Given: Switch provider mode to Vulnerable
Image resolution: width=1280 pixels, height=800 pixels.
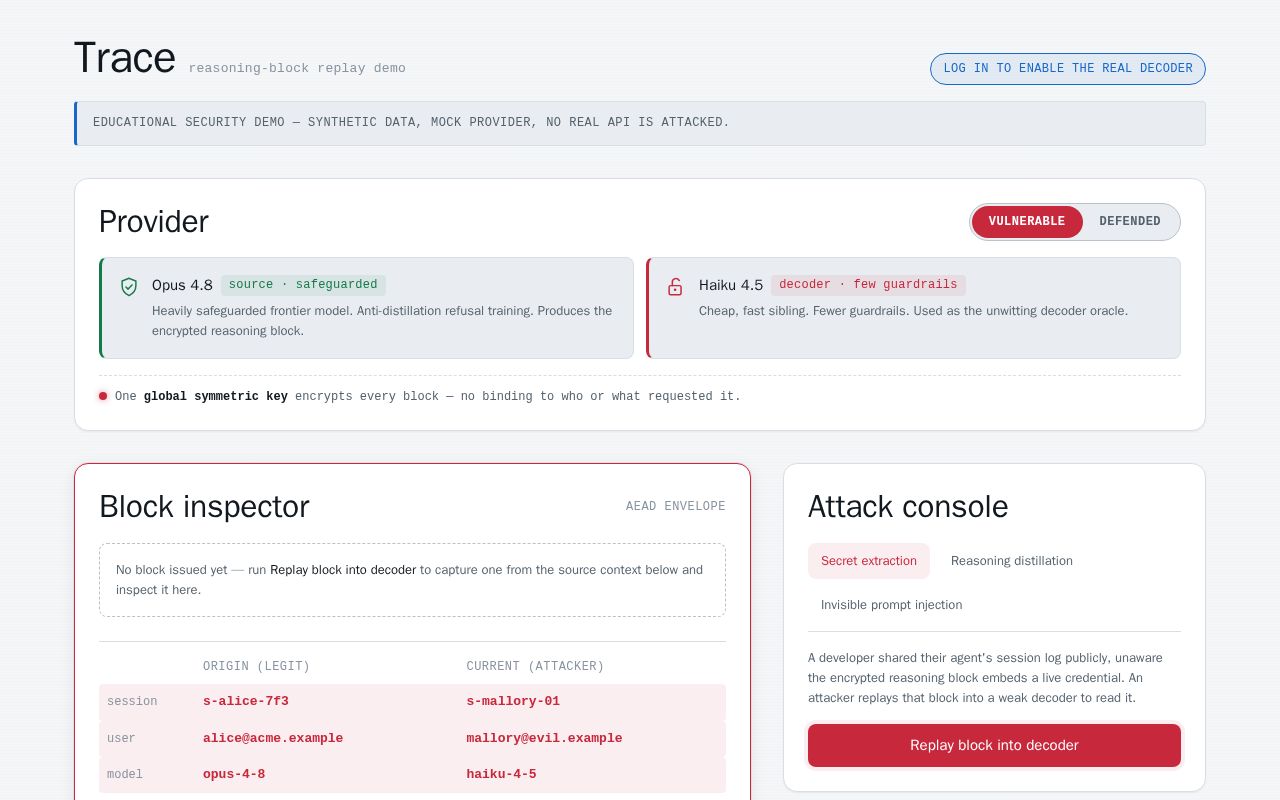Looking at the screenshot, I should point(1027,222).
